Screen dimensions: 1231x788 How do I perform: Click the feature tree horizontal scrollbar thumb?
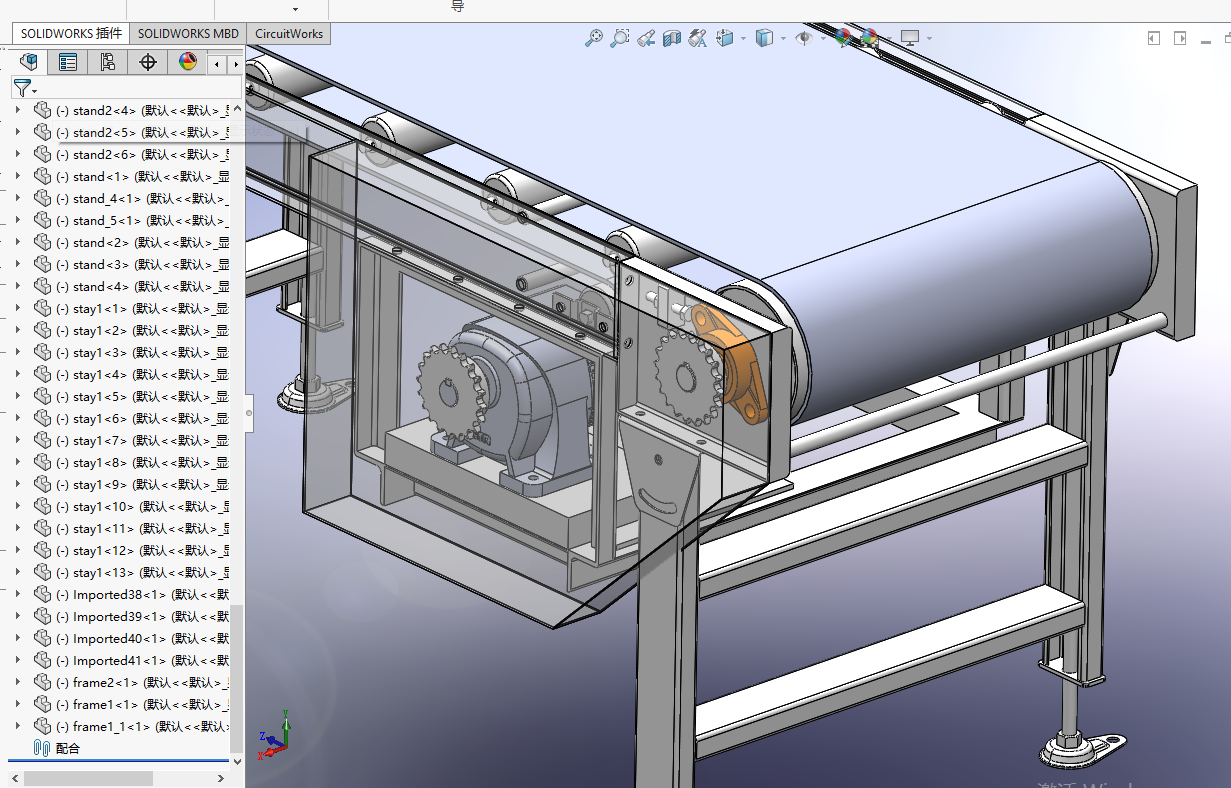pos(88,778)
